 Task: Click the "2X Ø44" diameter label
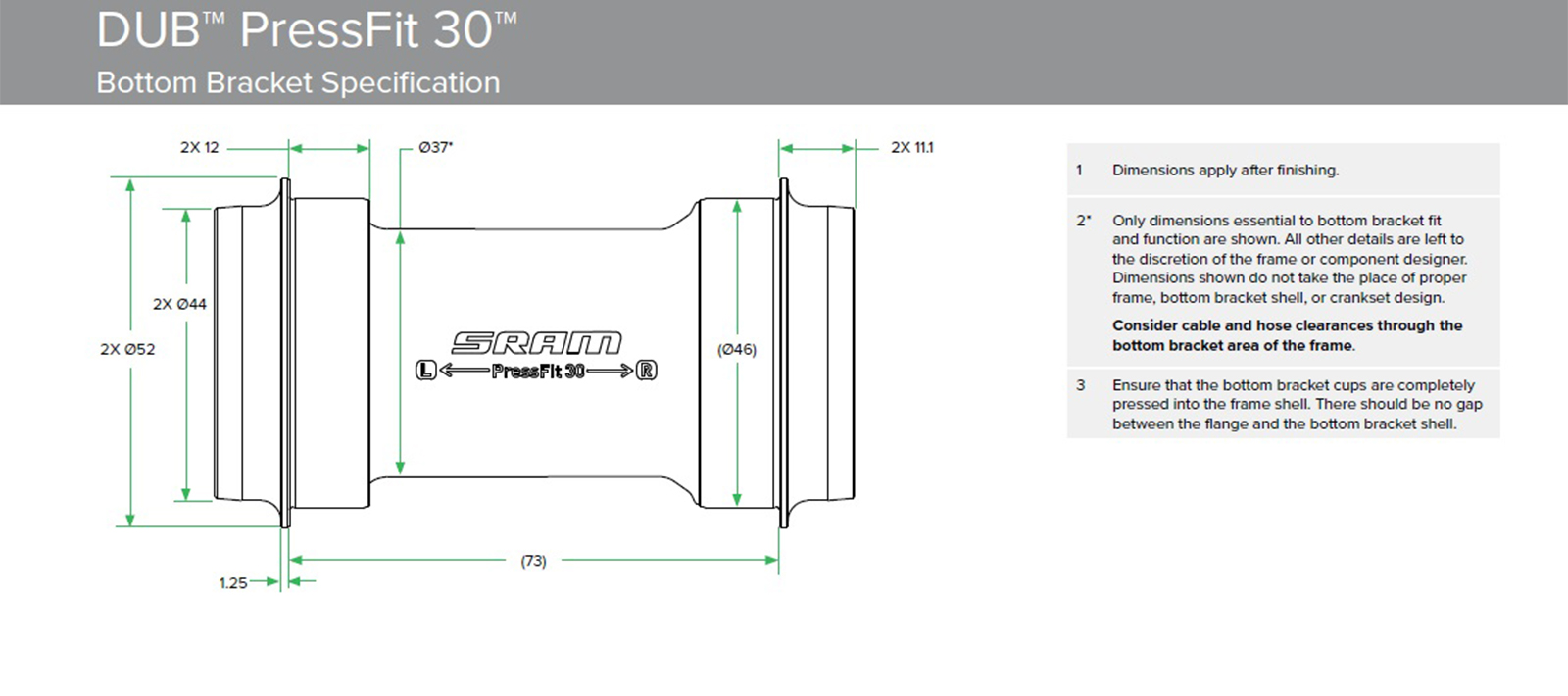[179, 304]
